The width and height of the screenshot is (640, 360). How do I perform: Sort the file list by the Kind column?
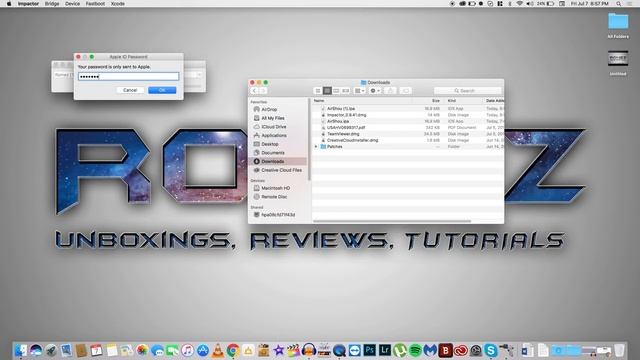click(452, 100)
